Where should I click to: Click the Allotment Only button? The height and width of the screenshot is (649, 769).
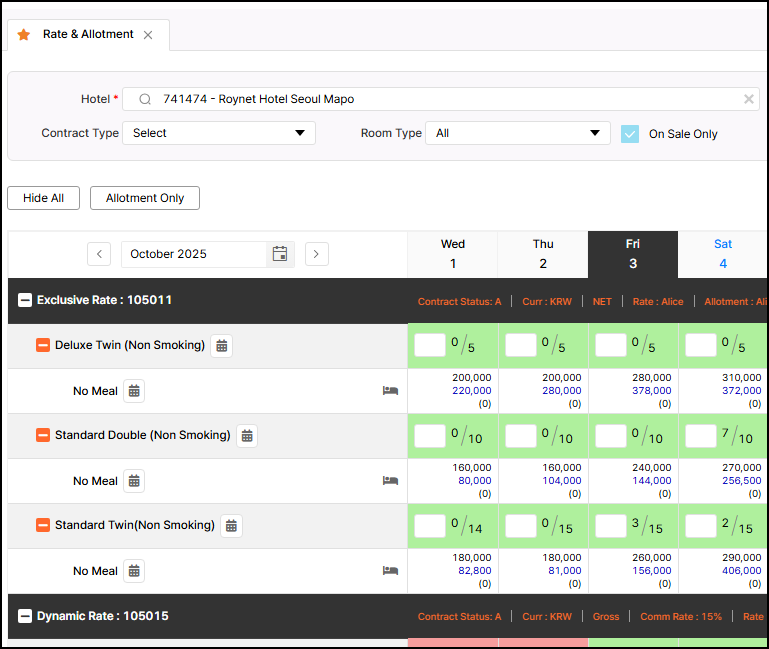[x=145, y=198]
